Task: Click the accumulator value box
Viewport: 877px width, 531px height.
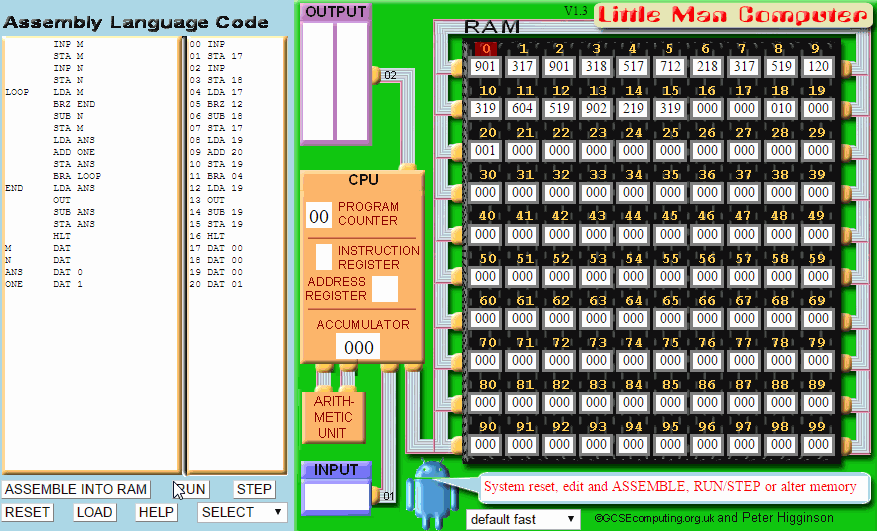Action: (359, 347)
